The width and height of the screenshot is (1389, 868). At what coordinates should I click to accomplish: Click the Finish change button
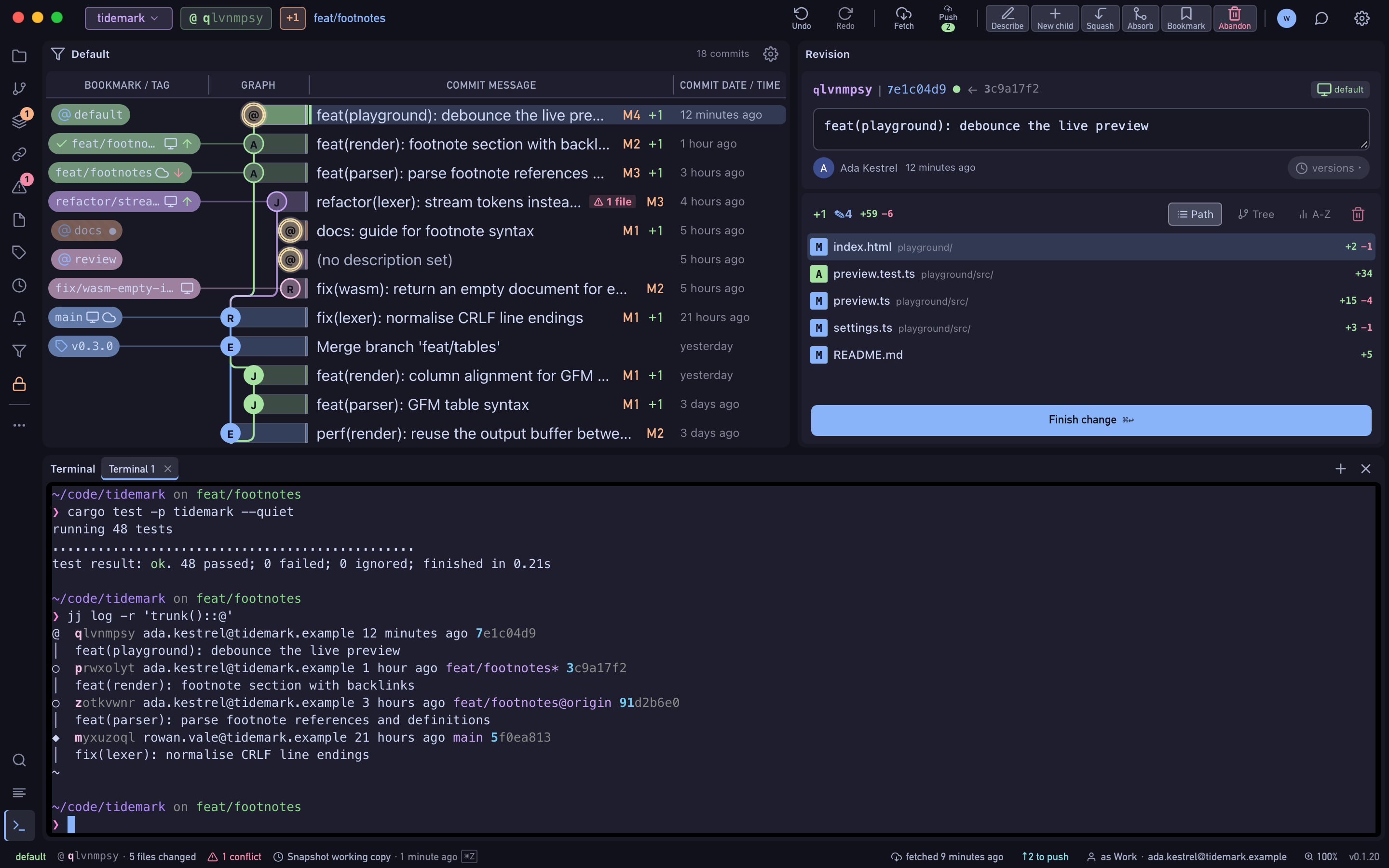pyautogui.click(x=1090, y=420)
